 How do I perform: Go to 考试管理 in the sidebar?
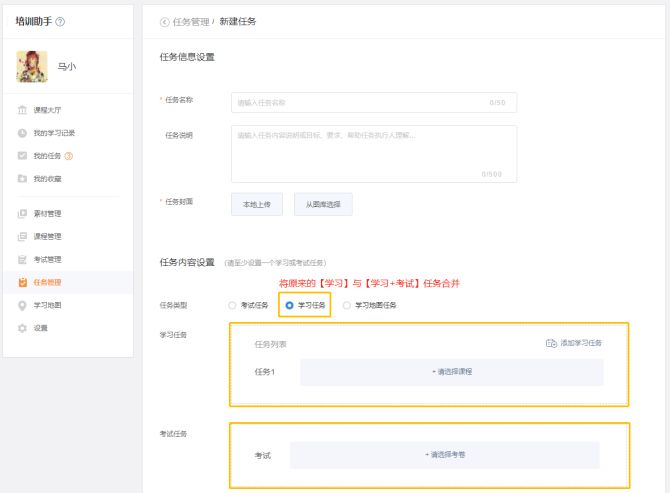pyautogui.click(x=46, y=259)
